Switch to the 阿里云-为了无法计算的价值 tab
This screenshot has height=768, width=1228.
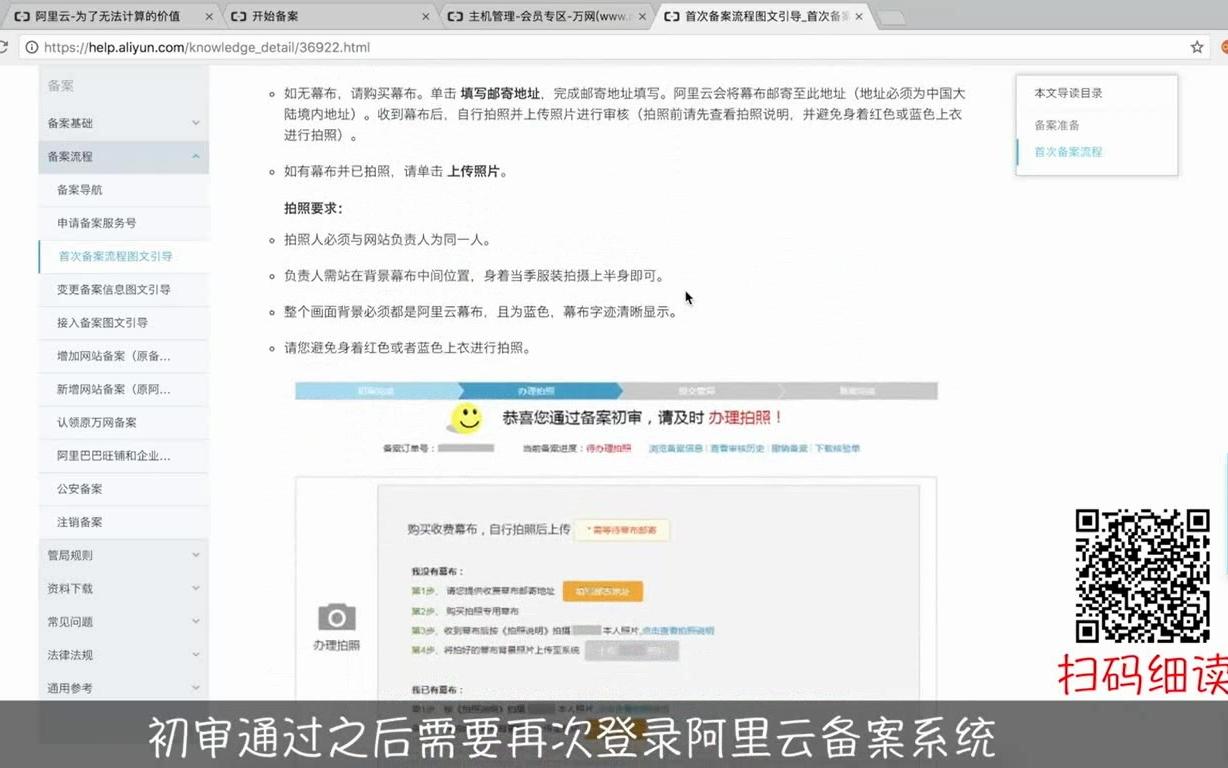click(x=105, y=16)
